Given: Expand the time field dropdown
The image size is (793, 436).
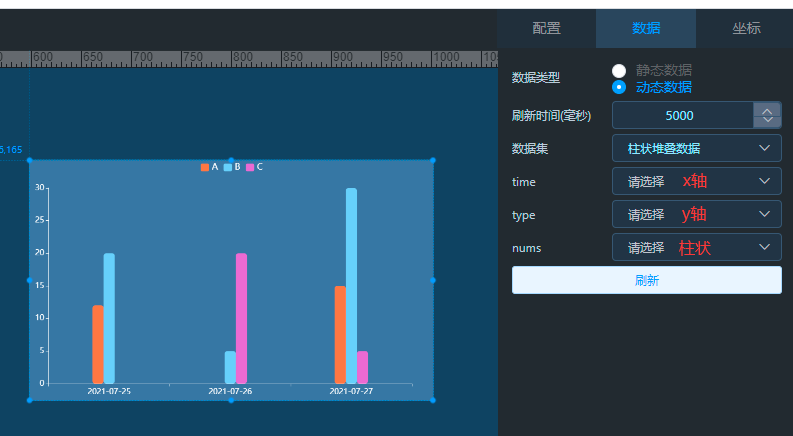Looking at the screenshot, I should pos(696,181).
